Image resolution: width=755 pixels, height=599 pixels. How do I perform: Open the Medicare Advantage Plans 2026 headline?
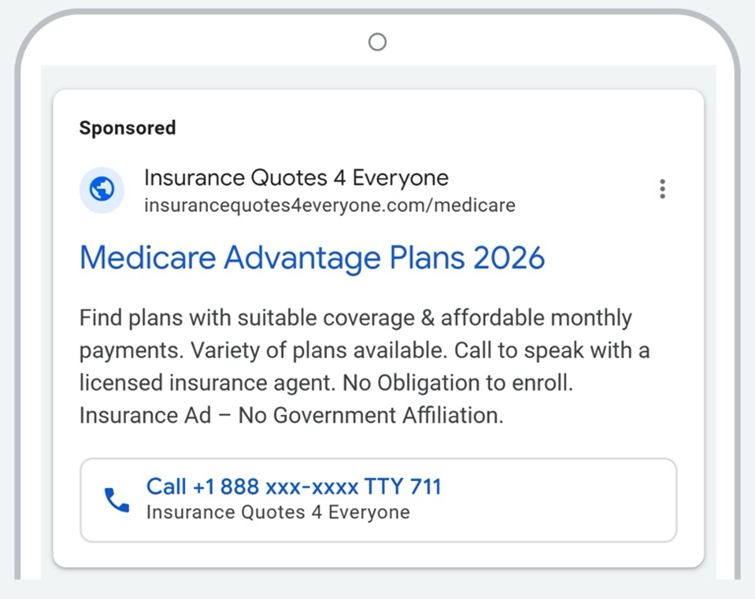pyautogui.click(x=312, y=258)
